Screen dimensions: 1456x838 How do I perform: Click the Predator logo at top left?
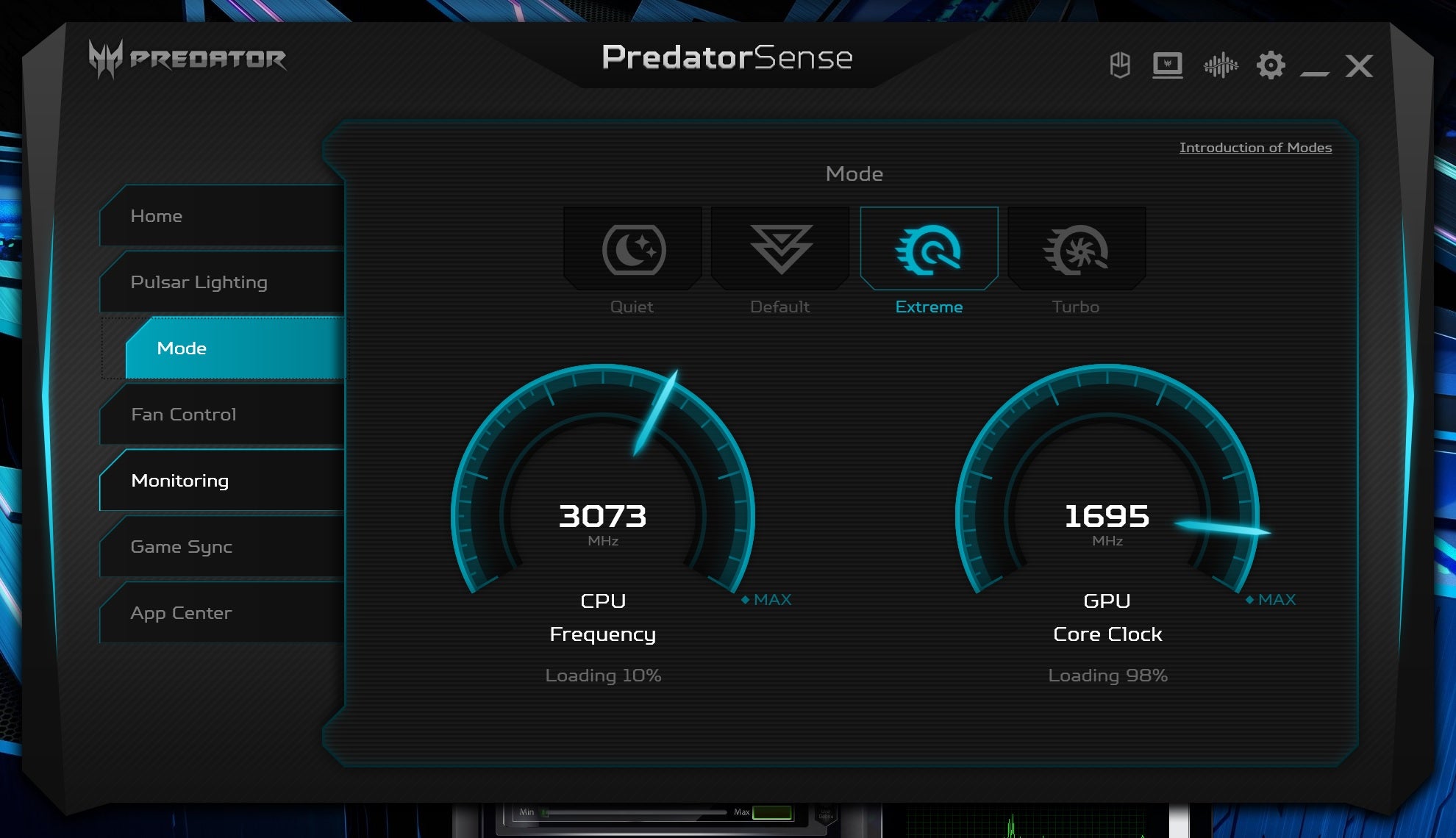pos(187,59)
